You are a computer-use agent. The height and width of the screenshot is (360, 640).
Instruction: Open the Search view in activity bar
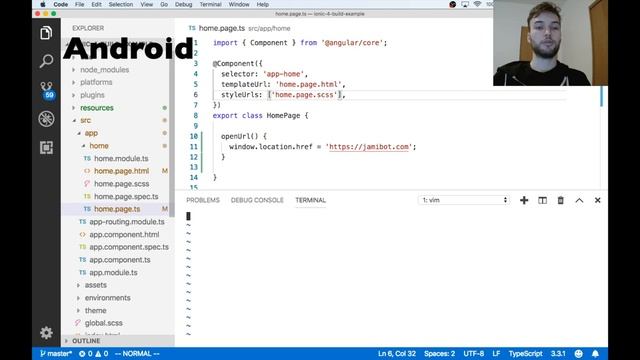[x=46, y=61]
